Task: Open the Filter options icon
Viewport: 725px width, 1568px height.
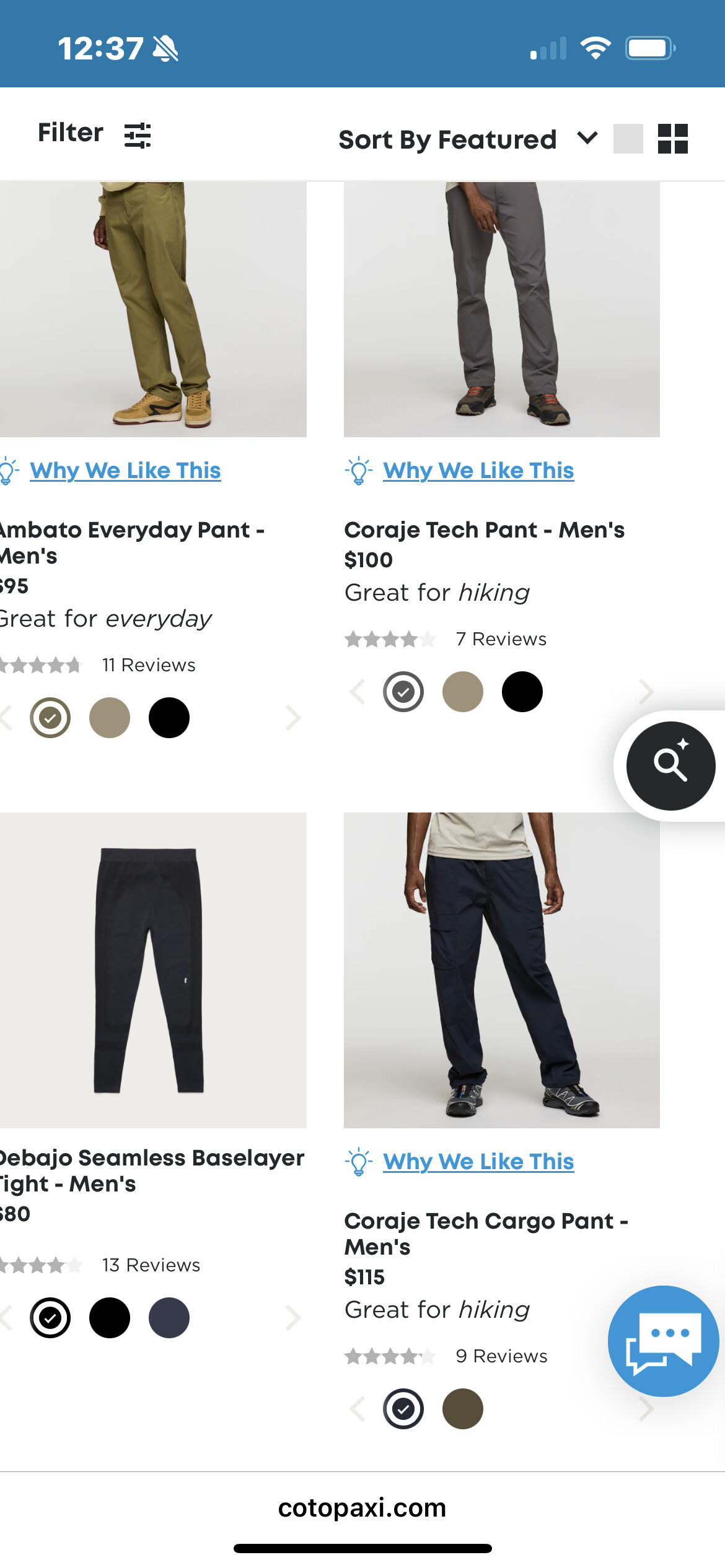Action: coord(138,135)
